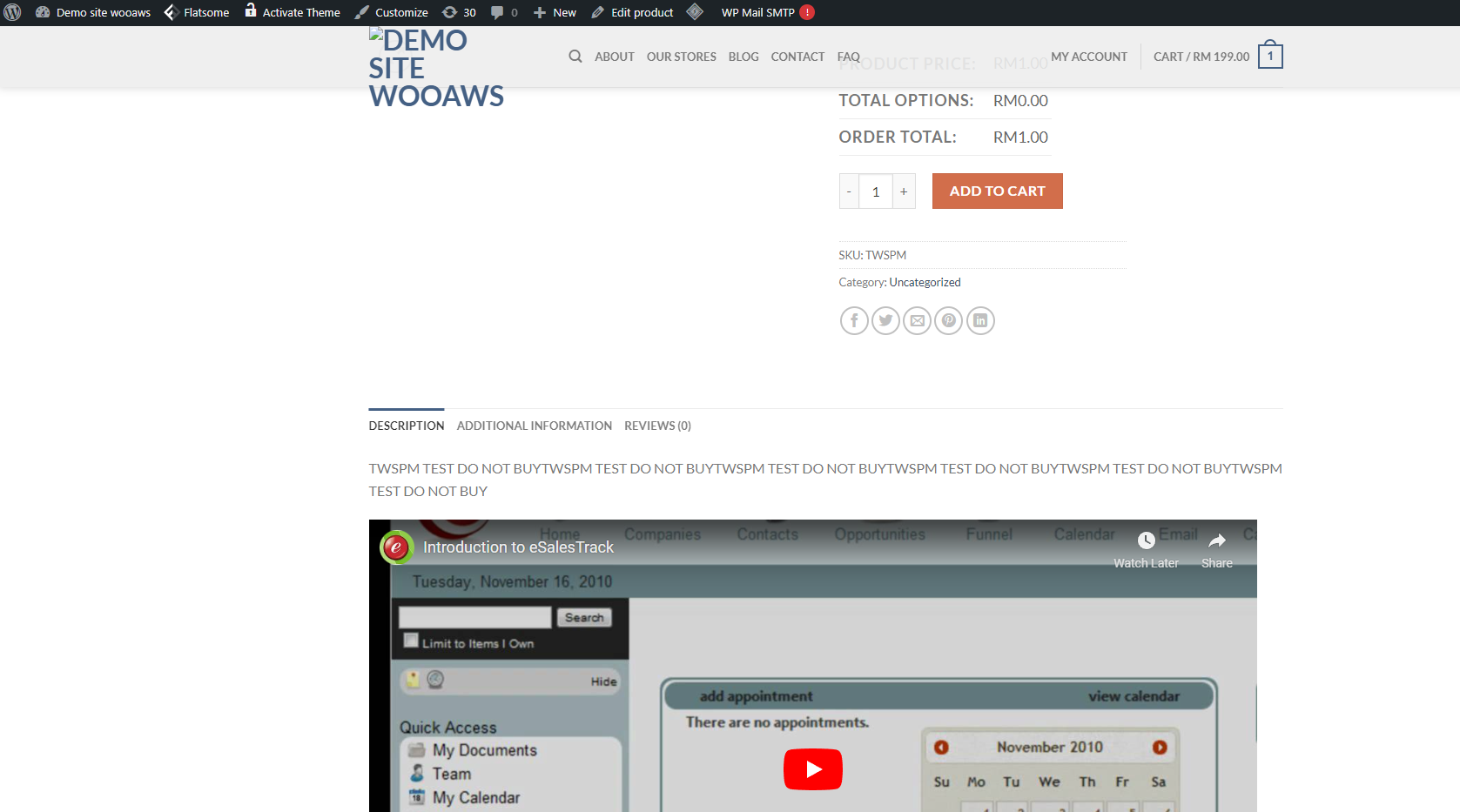
Task: Open the site search magnifier icon
Action: coord(575,57)
